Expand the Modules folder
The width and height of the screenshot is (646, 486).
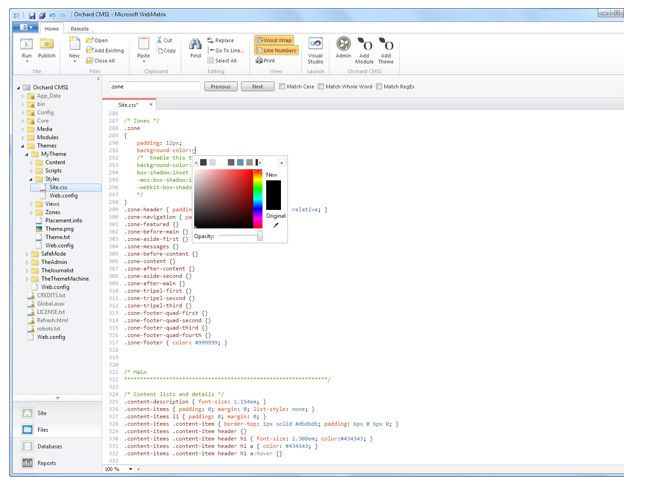click(23, 137)
